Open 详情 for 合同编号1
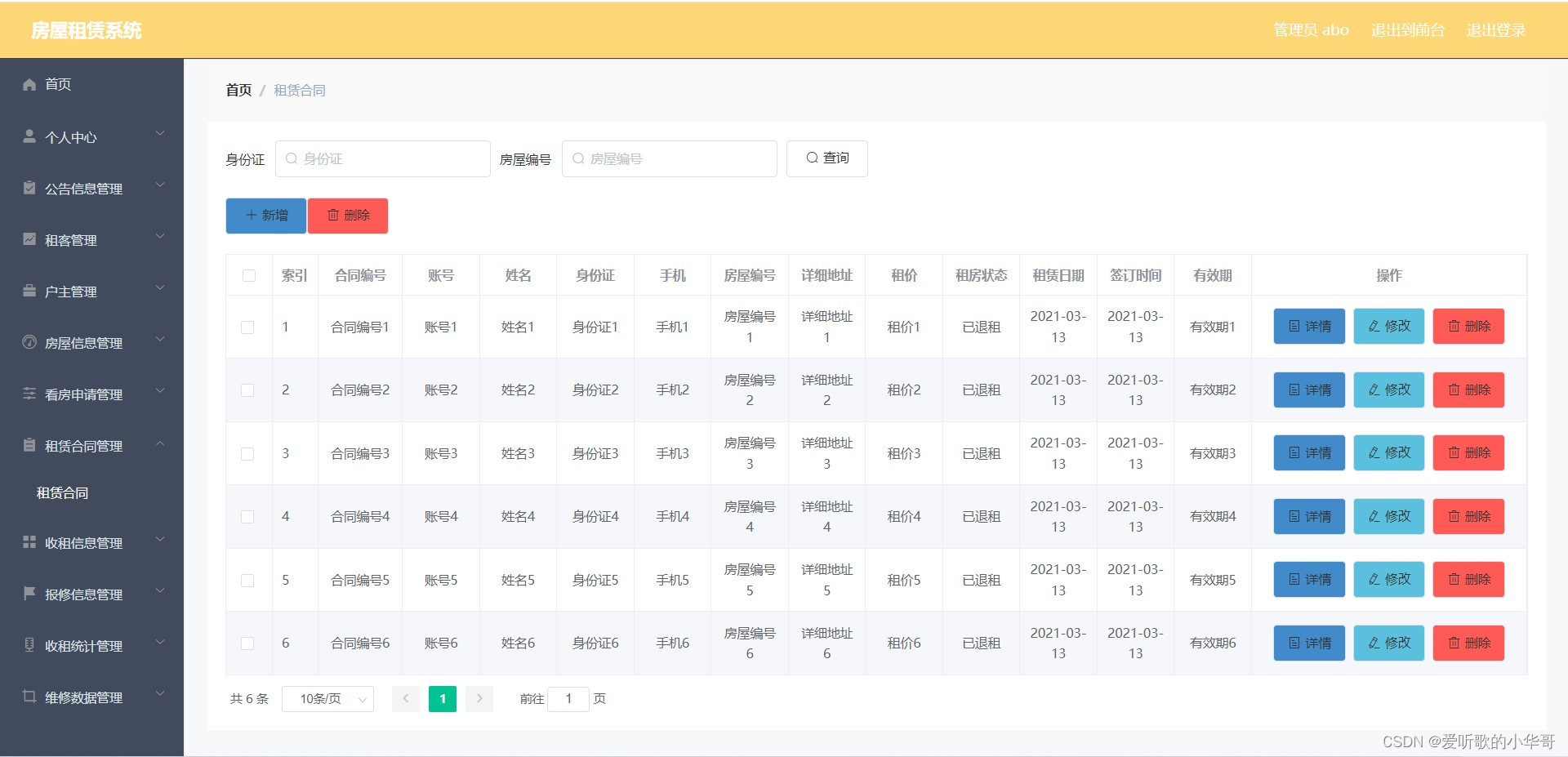This screenshot has height=757, width=1568. coord(1309,326)
